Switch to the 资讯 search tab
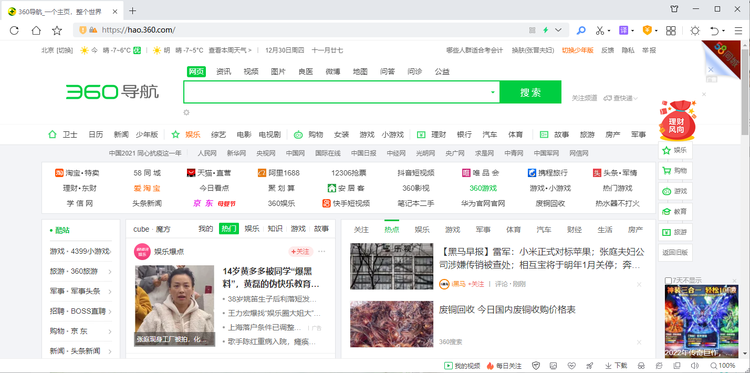 [223, 72]
